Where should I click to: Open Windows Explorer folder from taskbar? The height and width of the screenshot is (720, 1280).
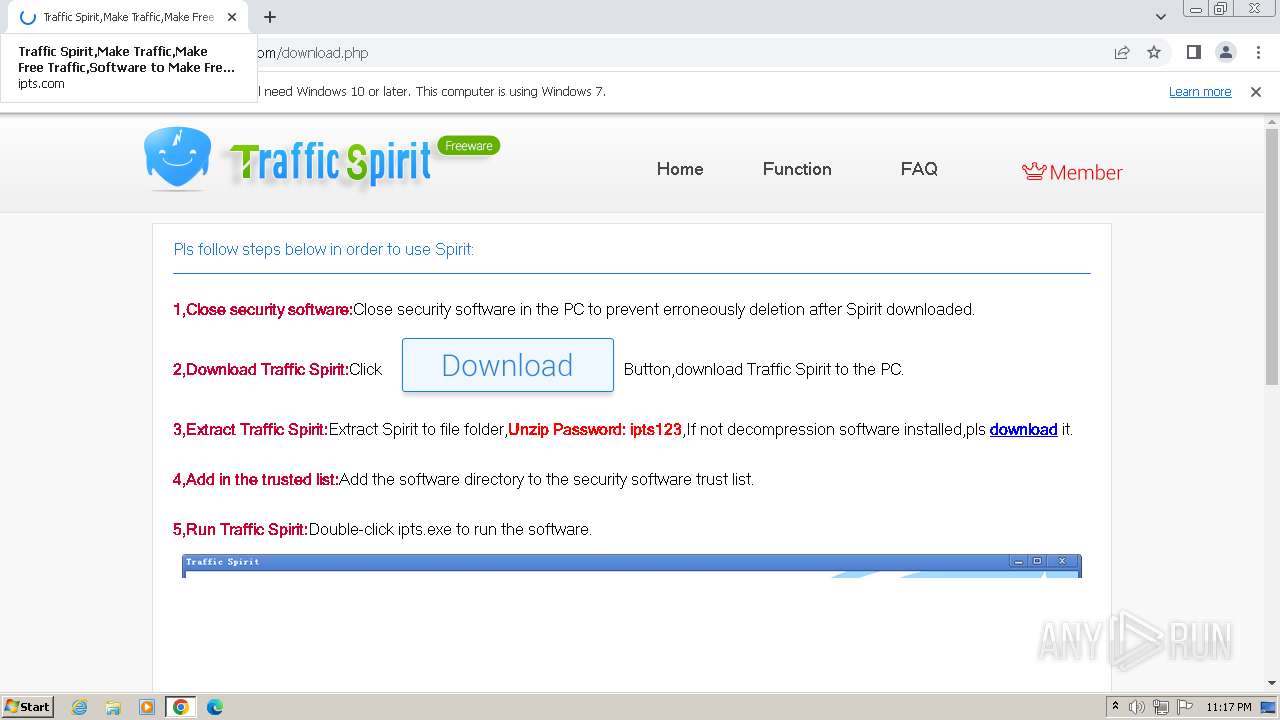coord(113,707)
